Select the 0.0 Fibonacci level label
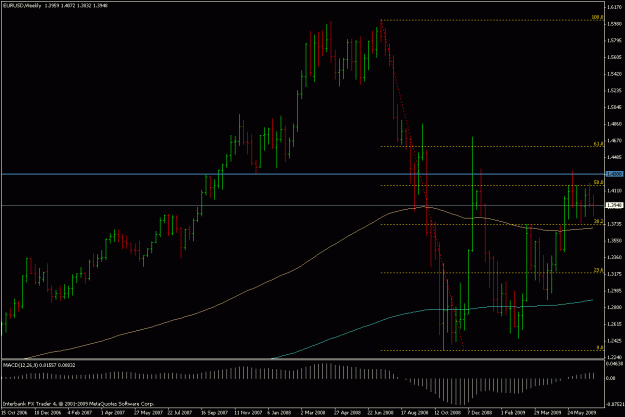Screen dimensions: 625x417 600,348
